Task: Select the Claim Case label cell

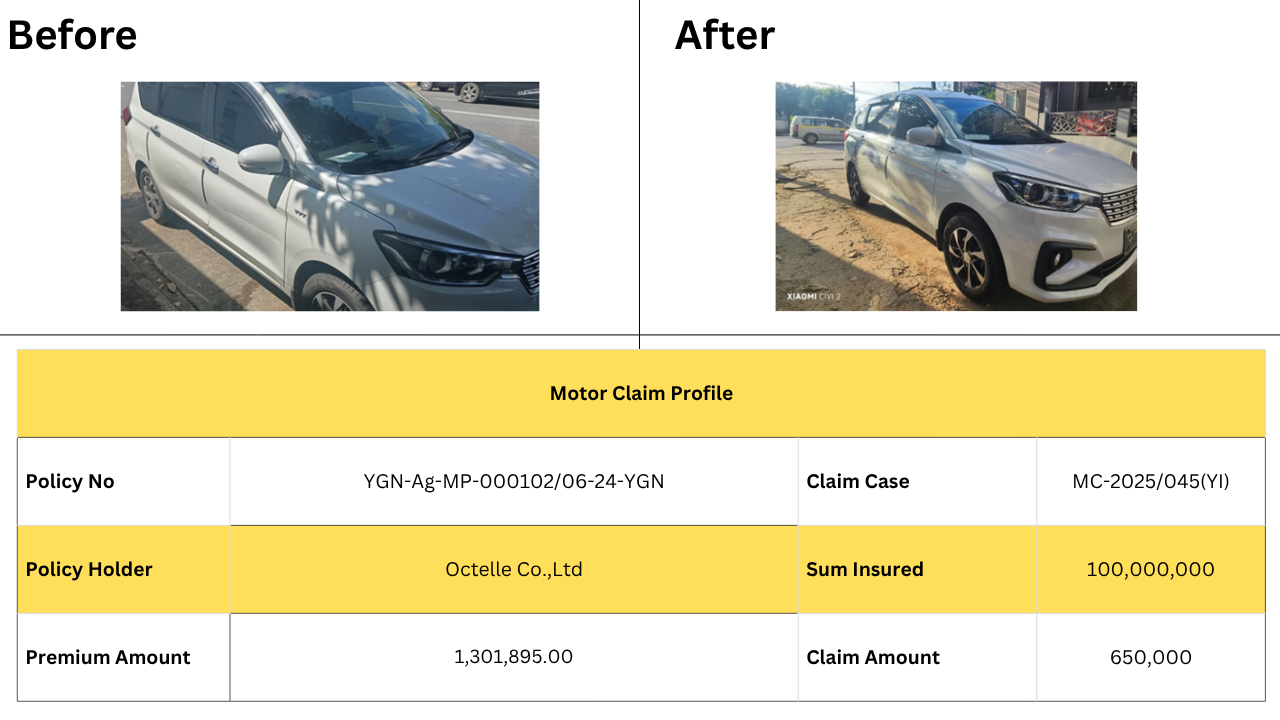Action: [x=917, y=481]
